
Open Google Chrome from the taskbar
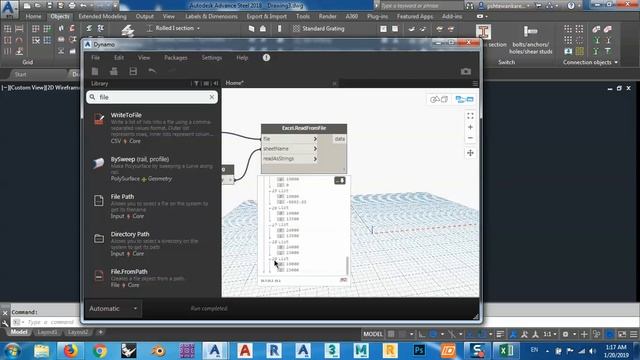point(100,350)
